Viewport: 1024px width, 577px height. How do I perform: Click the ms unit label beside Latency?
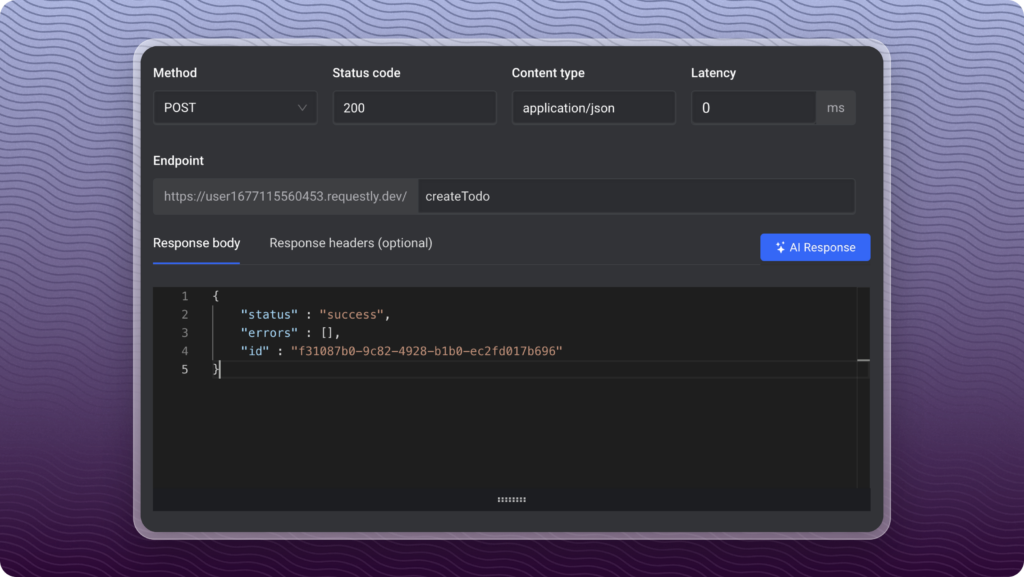835,108
